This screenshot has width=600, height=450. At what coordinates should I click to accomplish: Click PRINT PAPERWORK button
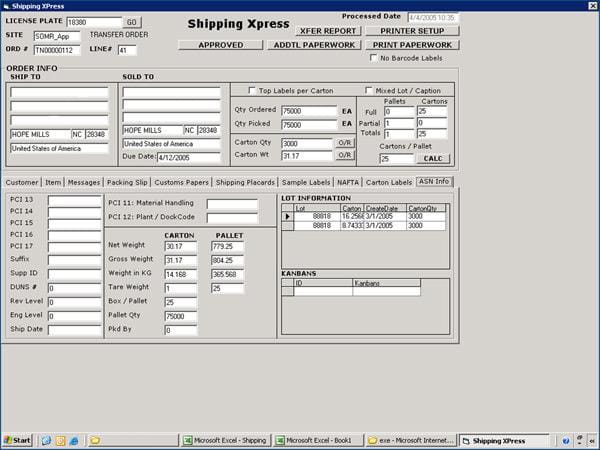click(x=412, y=45)
